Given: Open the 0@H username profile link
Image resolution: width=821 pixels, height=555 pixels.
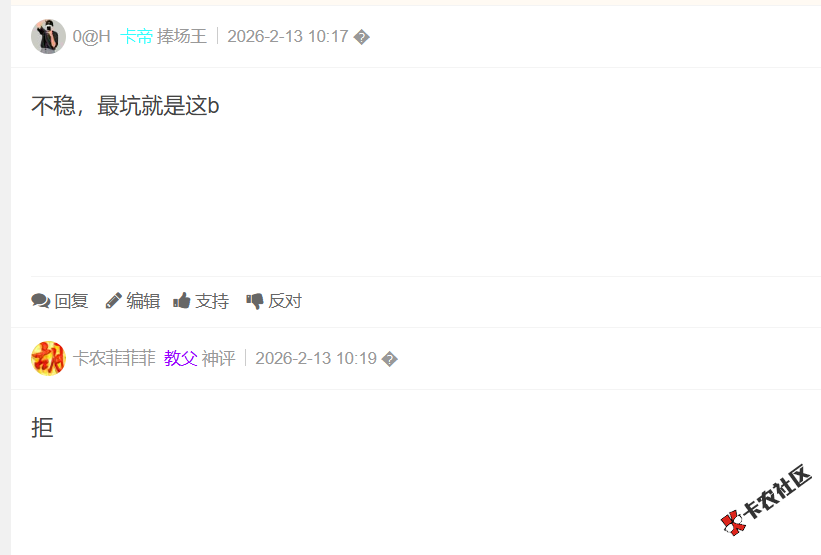Looking at the screenshot, I should [x=92, y=37].
